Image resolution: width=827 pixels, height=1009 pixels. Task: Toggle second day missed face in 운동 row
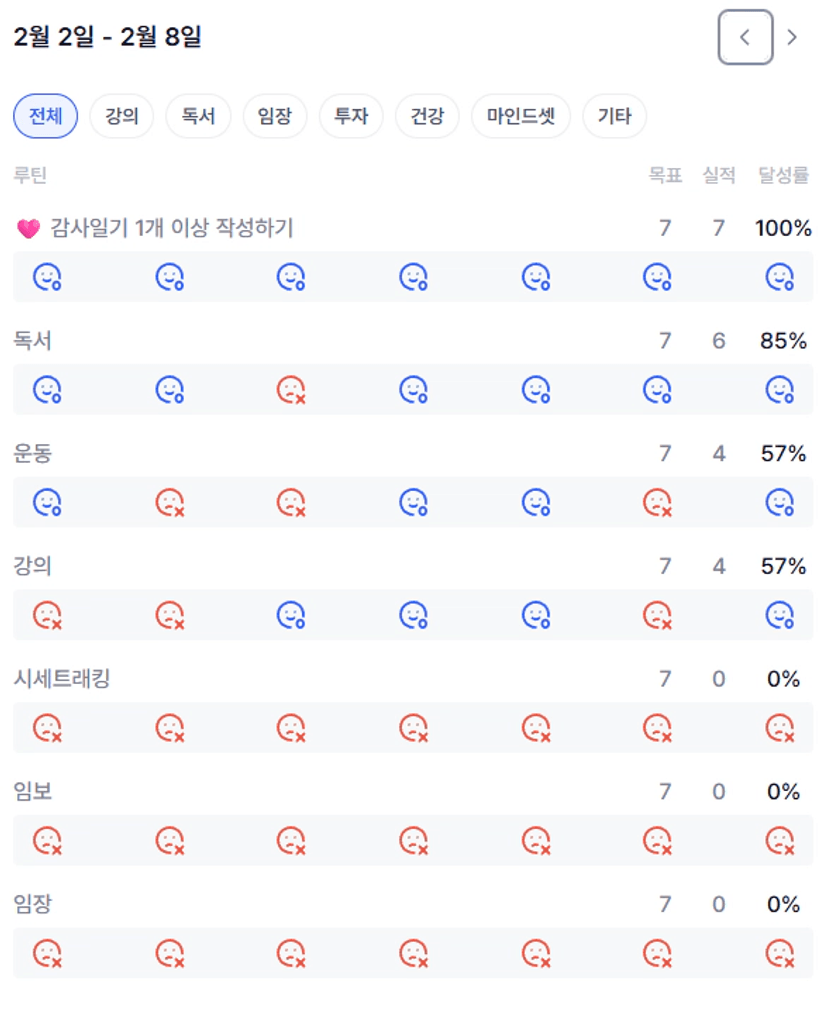click(x=169, y=502)
